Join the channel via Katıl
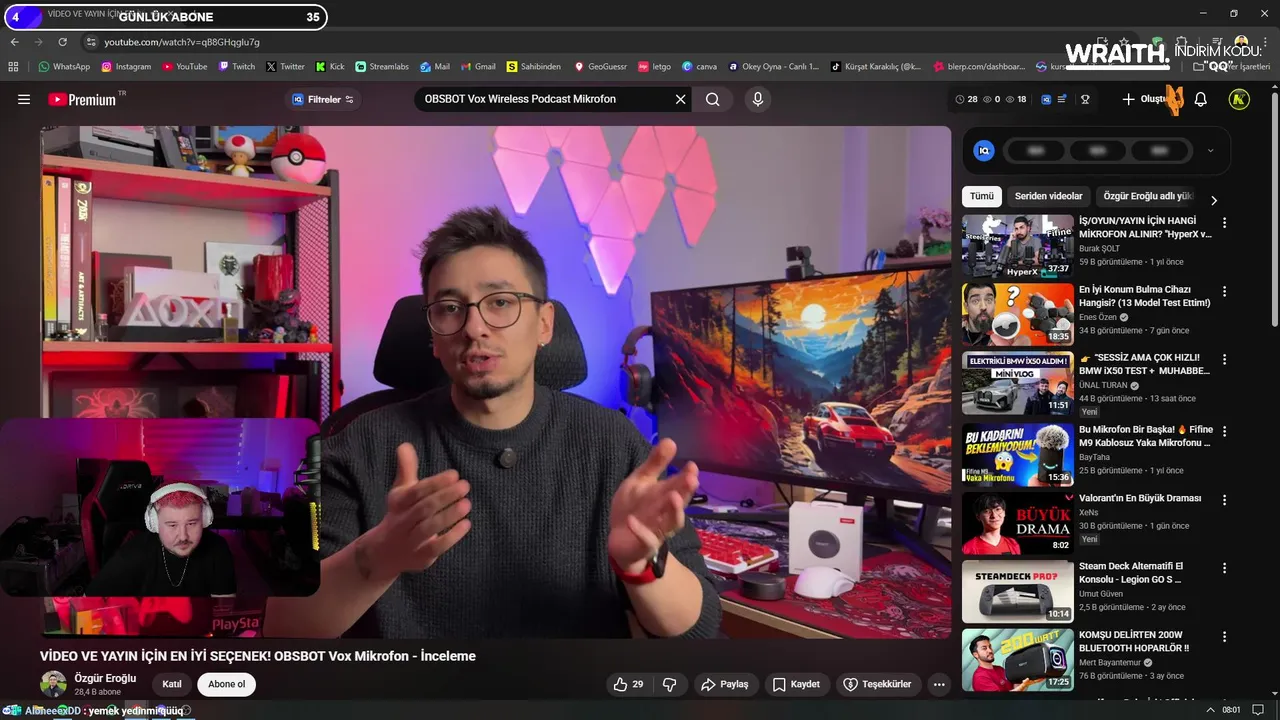This screenshot has width=1280, height=720. point(172,684)
